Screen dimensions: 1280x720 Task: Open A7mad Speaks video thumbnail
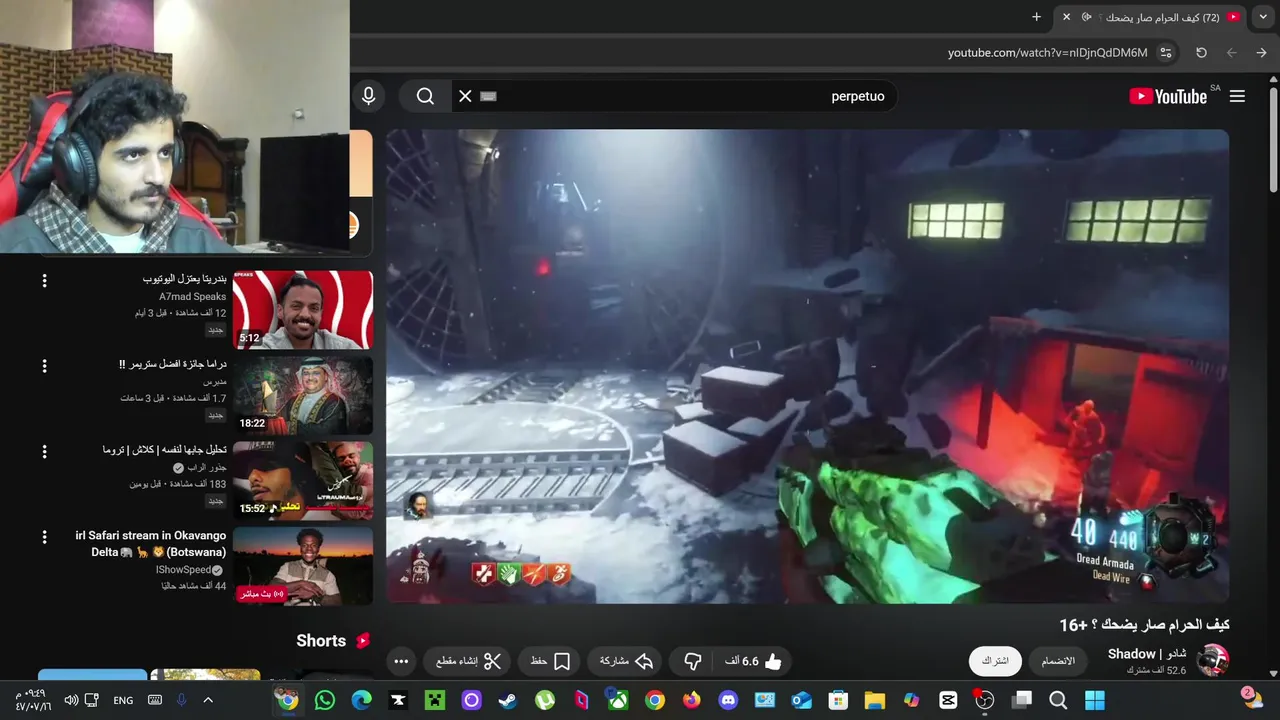[x=303, y=309]
